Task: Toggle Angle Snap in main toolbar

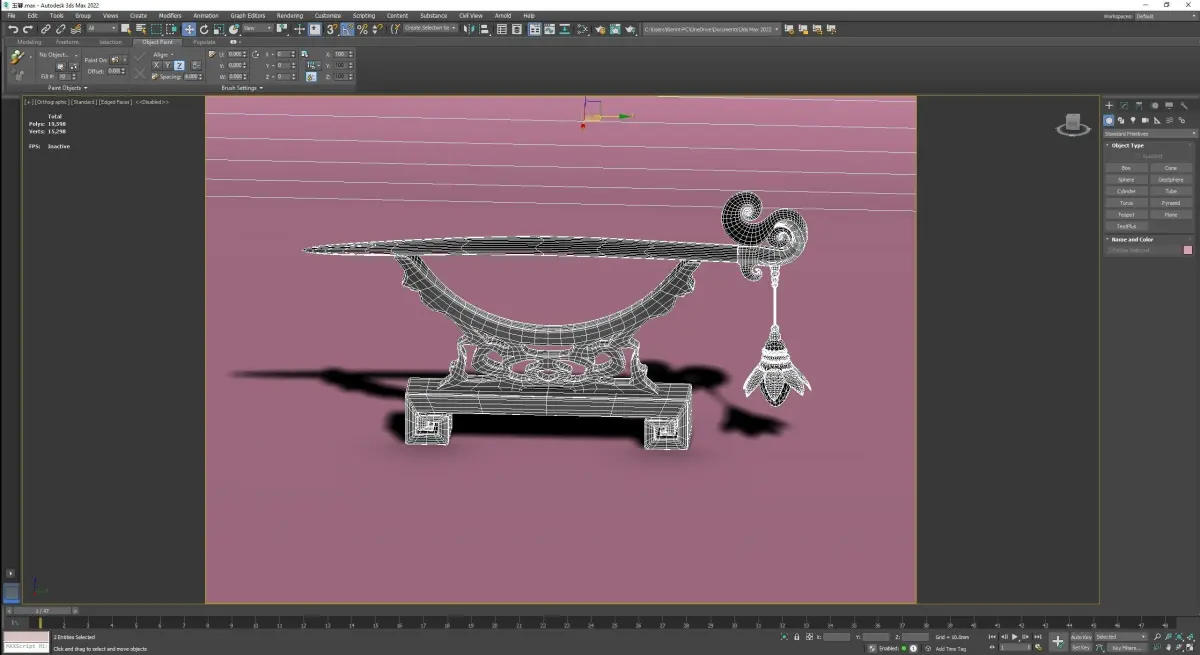Action: [346, 29]
